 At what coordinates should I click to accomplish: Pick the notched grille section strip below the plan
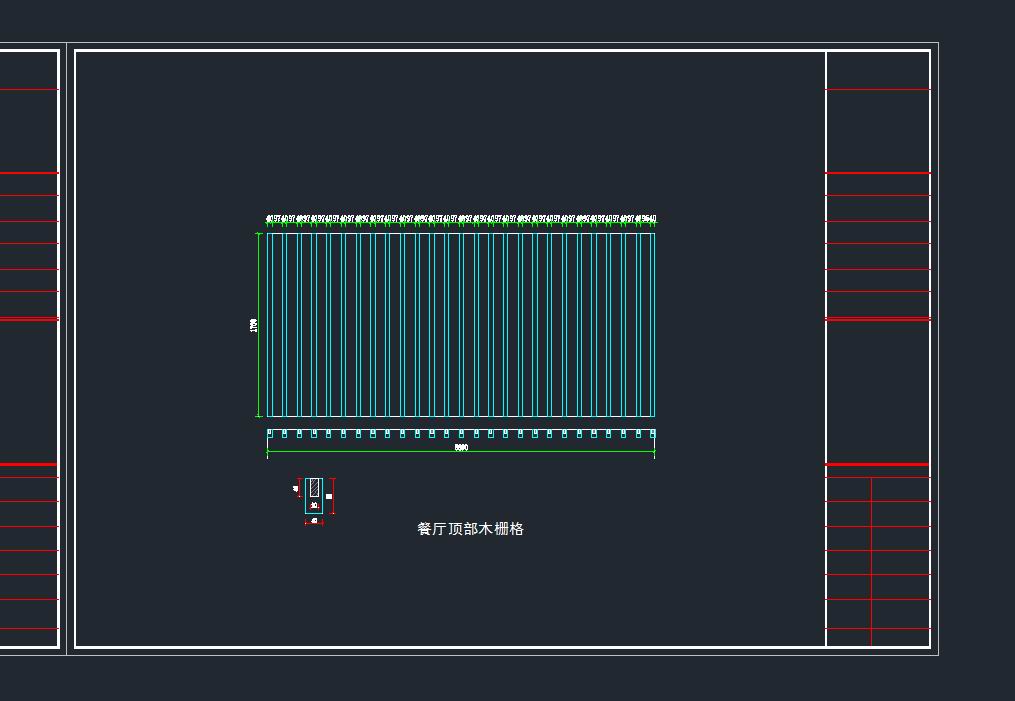click(x=460, y=434)
